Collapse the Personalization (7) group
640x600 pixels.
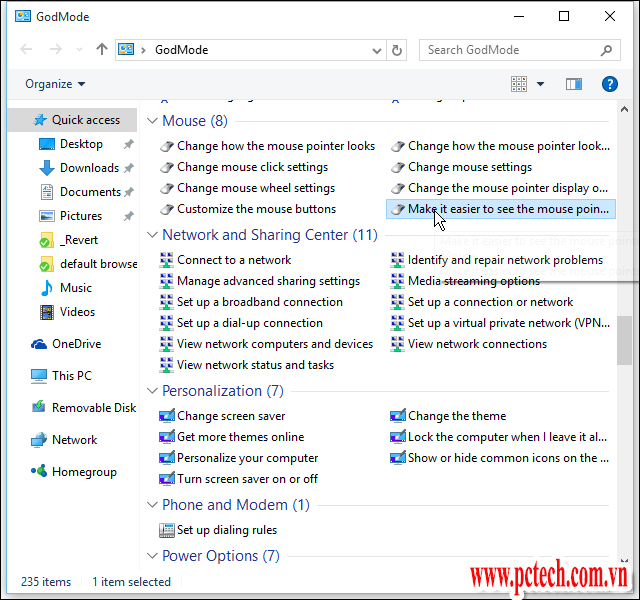[153, 391]
